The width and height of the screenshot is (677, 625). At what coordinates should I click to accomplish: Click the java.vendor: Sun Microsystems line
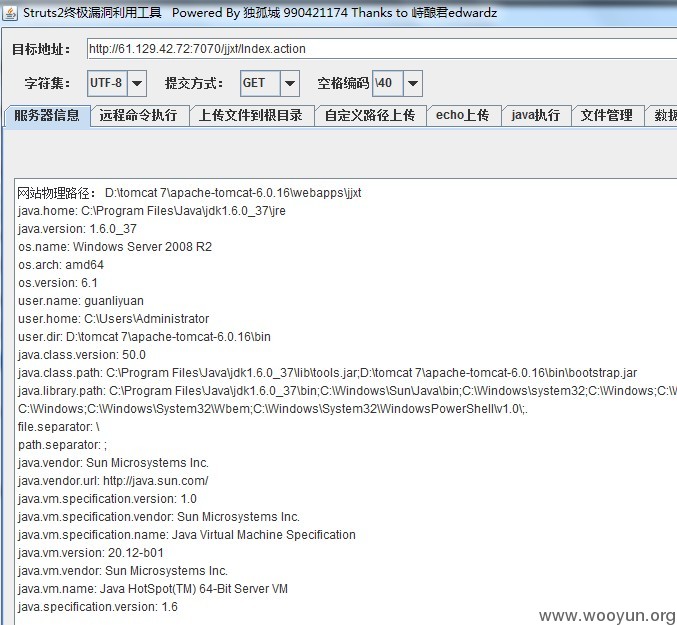[x=113, y=463]
